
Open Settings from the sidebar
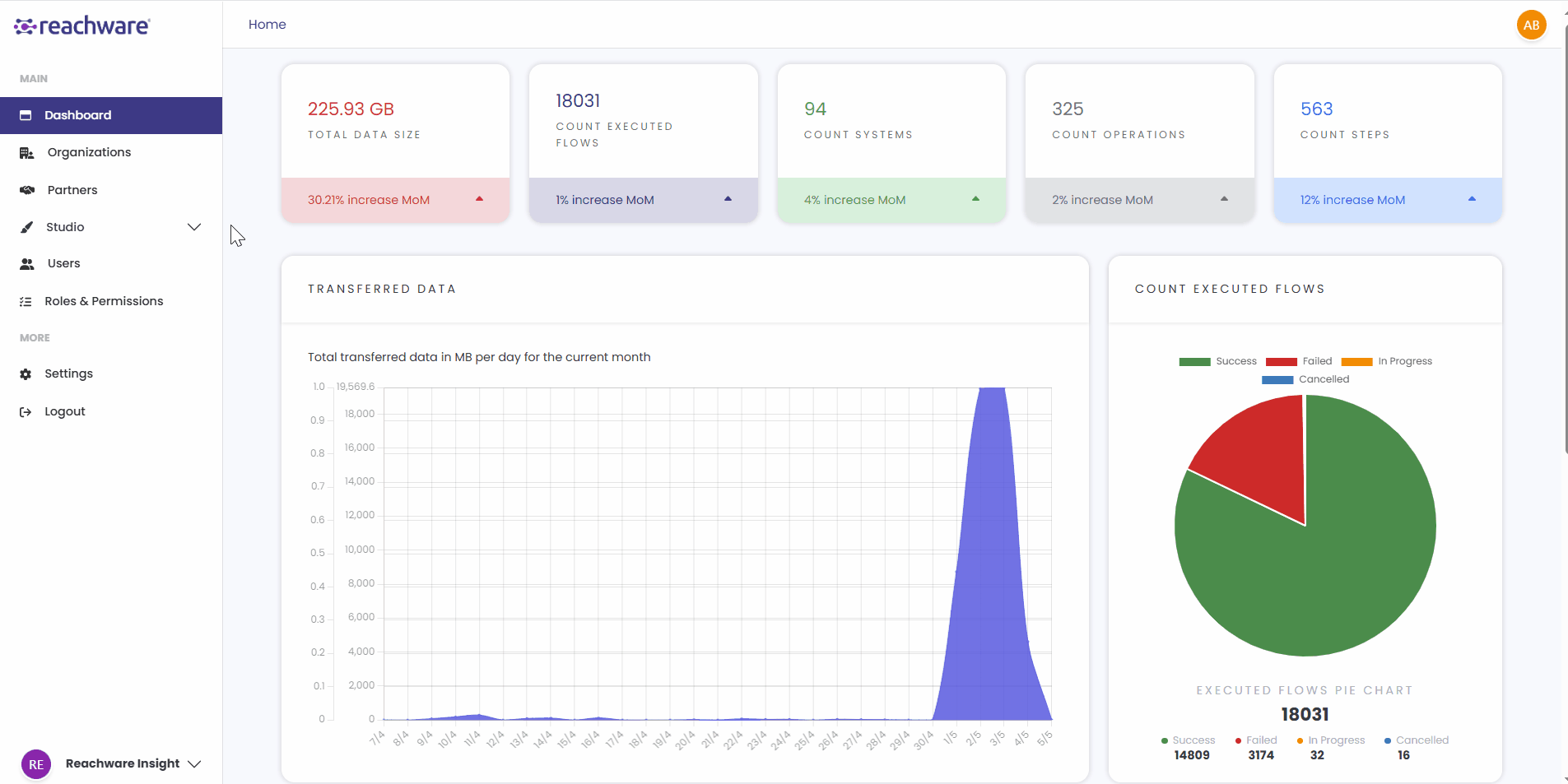(68, 373)
